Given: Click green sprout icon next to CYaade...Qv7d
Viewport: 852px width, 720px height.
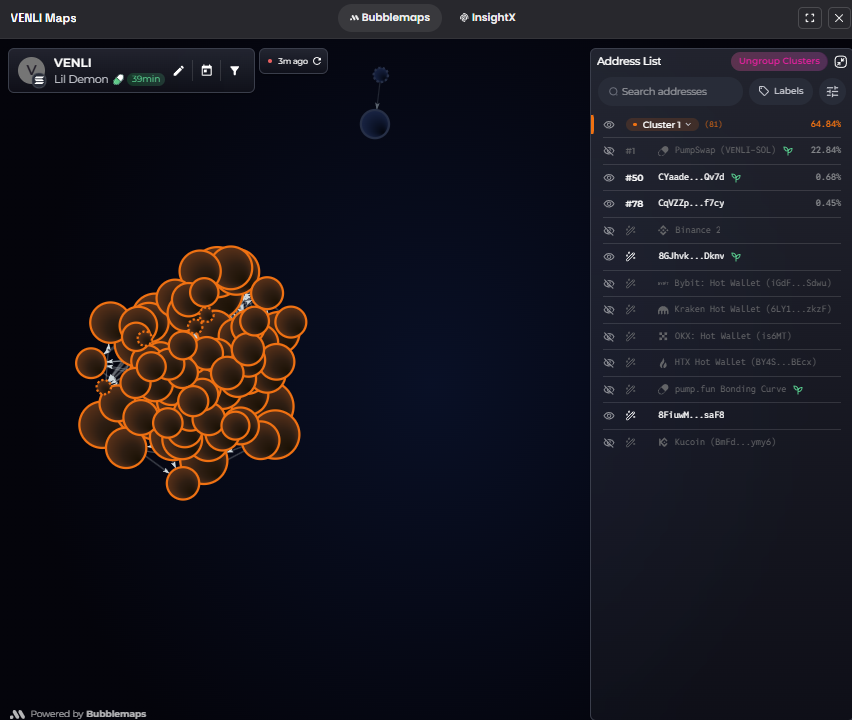Looking at the screenshot, I should pos(736,178).
